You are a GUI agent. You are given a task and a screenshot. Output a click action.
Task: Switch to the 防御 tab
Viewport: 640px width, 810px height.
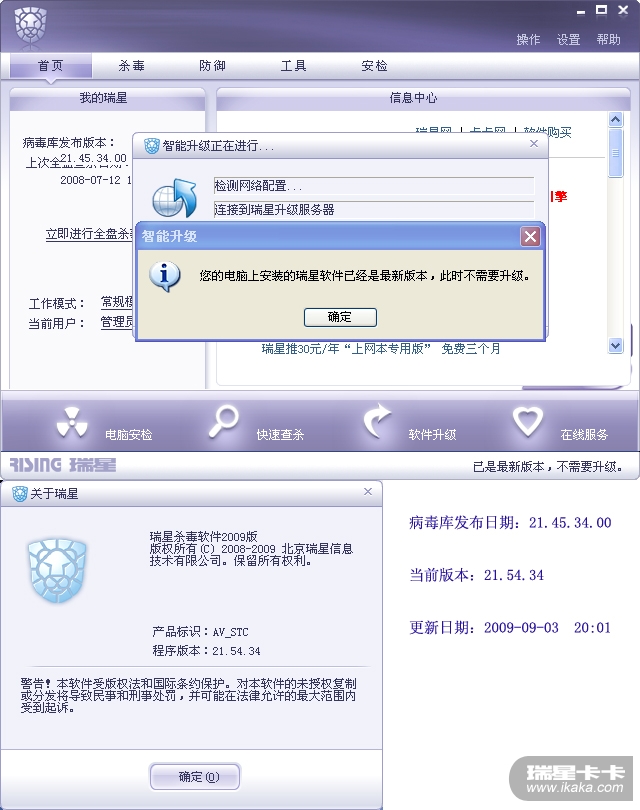[212, 66]
